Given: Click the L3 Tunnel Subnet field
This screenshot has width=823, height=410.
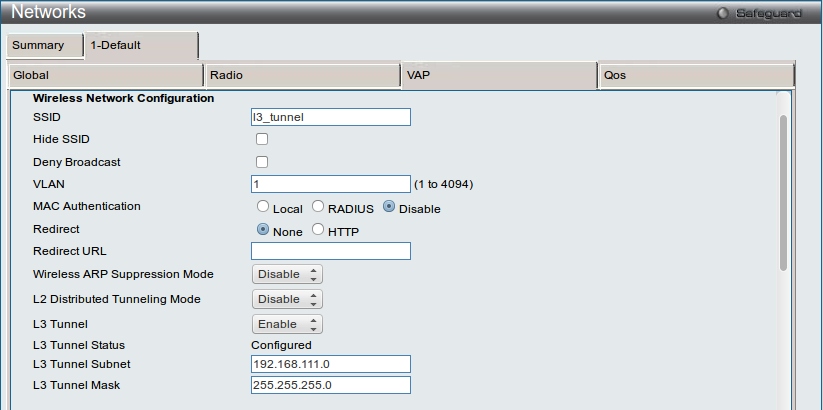Looking at the screenshot, I should click(331, 364).
